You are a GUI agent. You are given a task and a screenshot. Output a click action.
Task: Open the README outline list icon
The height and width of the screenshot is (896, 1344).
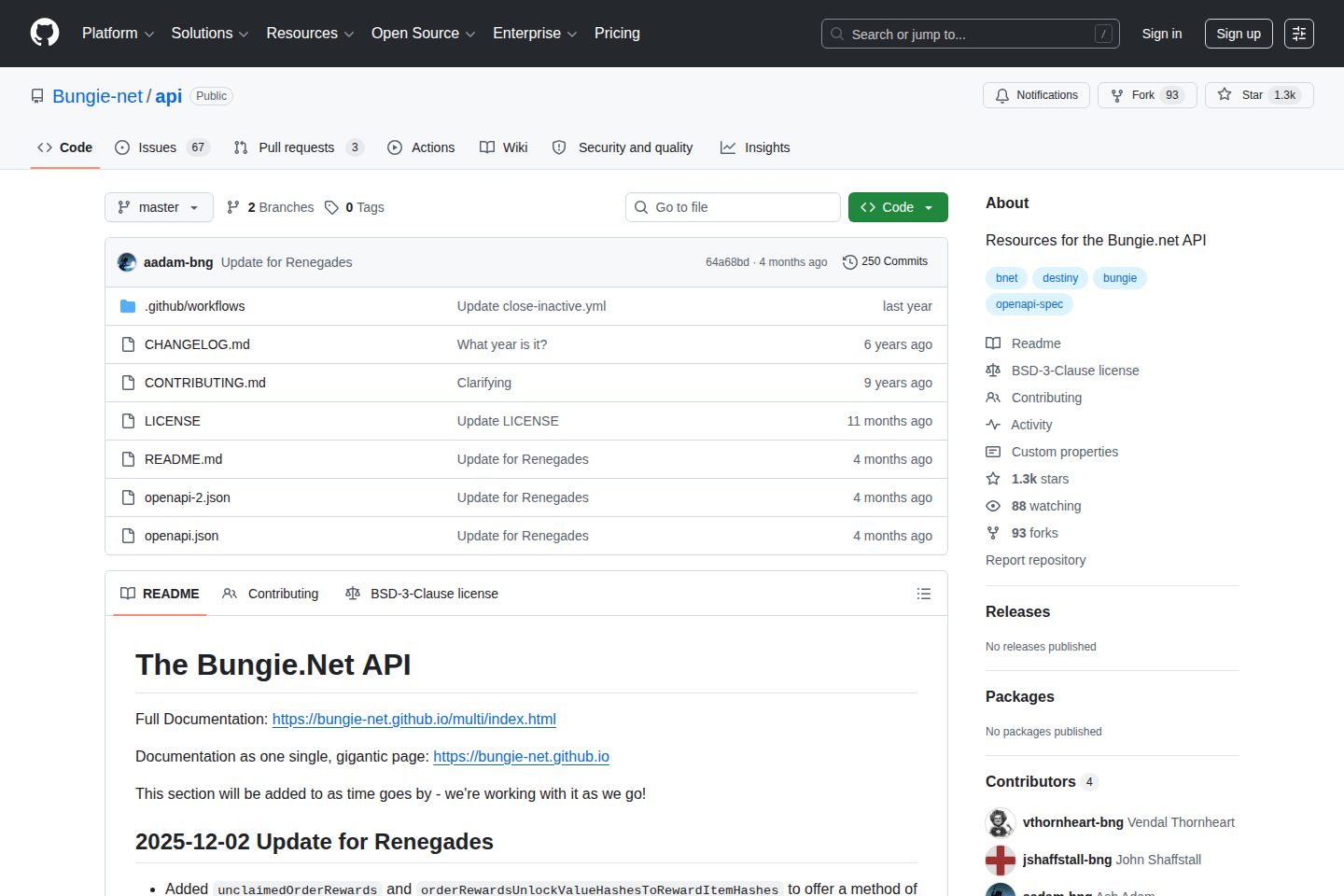pyautogui.click(x=924, y=594)
